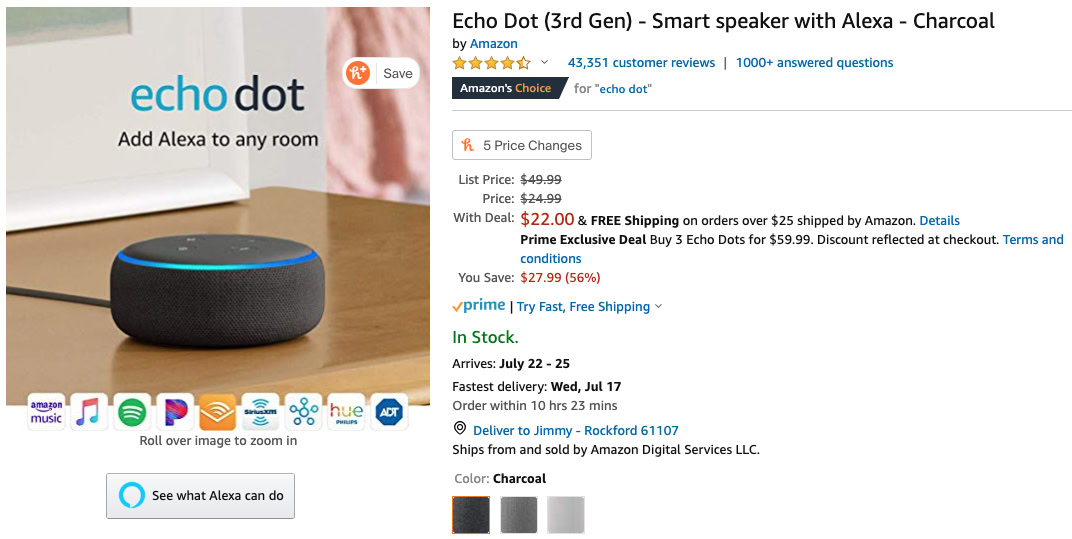Save the item with Honey button

point(381,73)
